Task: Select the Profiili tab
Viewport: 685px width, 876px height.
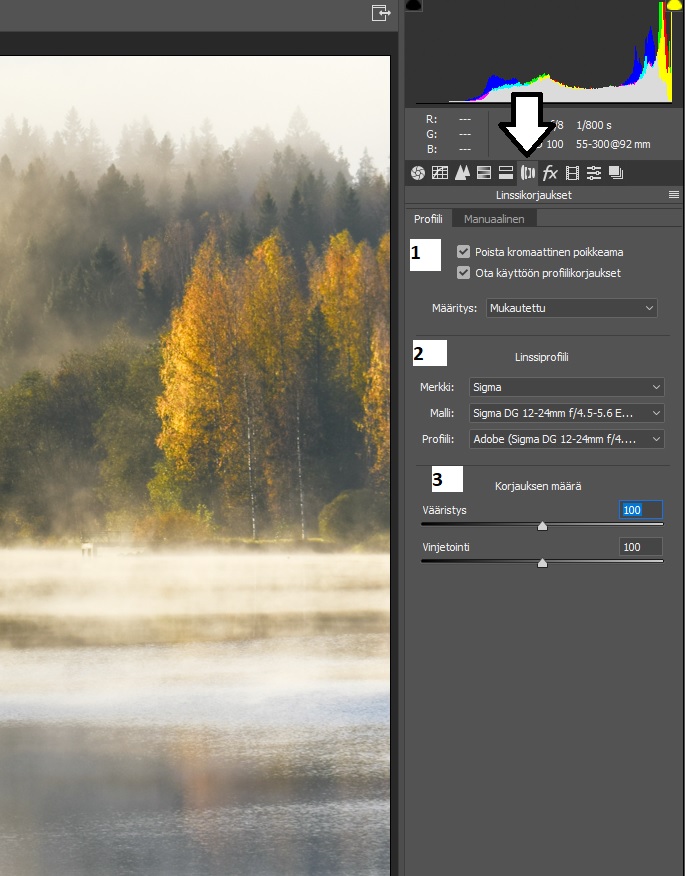Action: pos(428,218)
